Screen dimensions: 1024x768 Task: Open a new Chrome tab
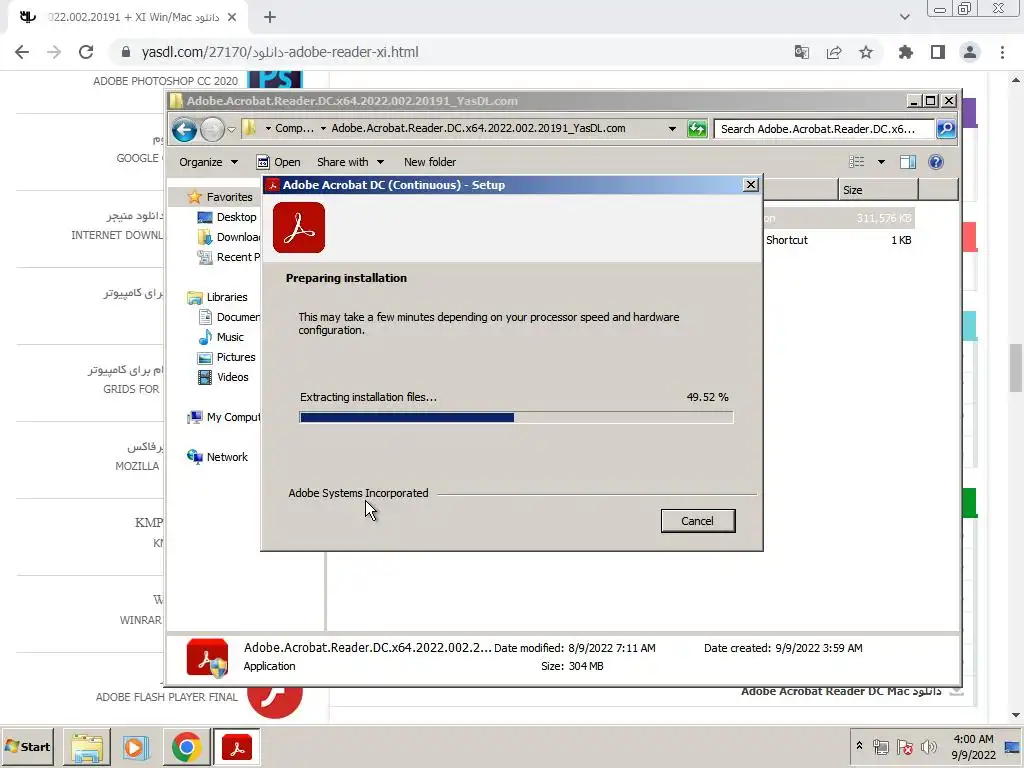coord(270,18)
